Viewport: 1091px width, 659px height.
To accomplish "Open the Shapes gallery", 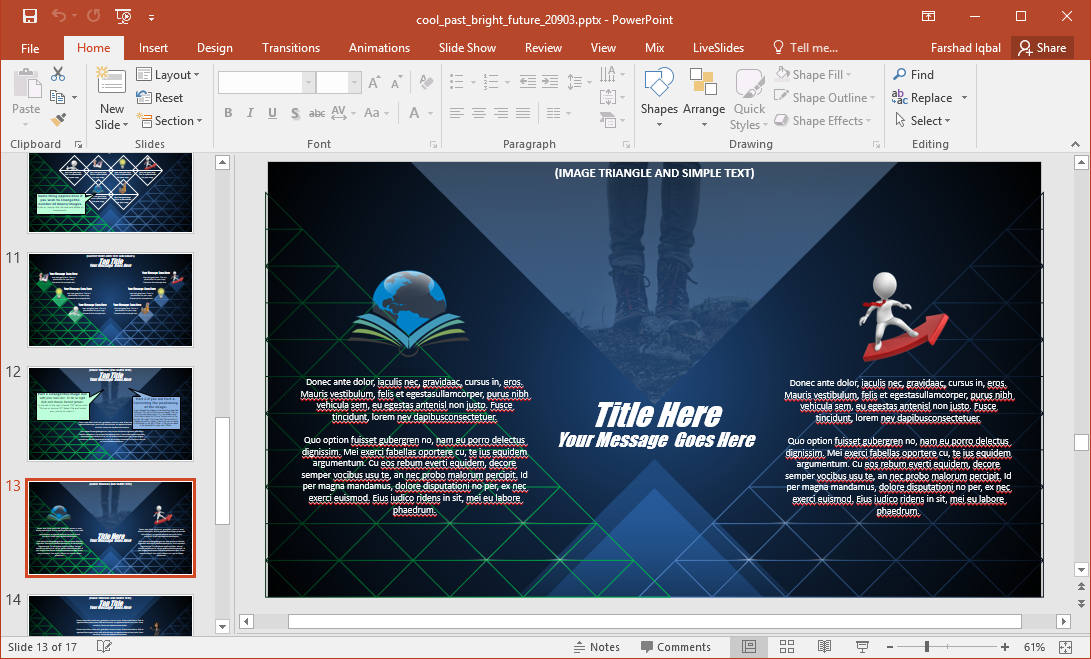I will click(x=659, y=97).
